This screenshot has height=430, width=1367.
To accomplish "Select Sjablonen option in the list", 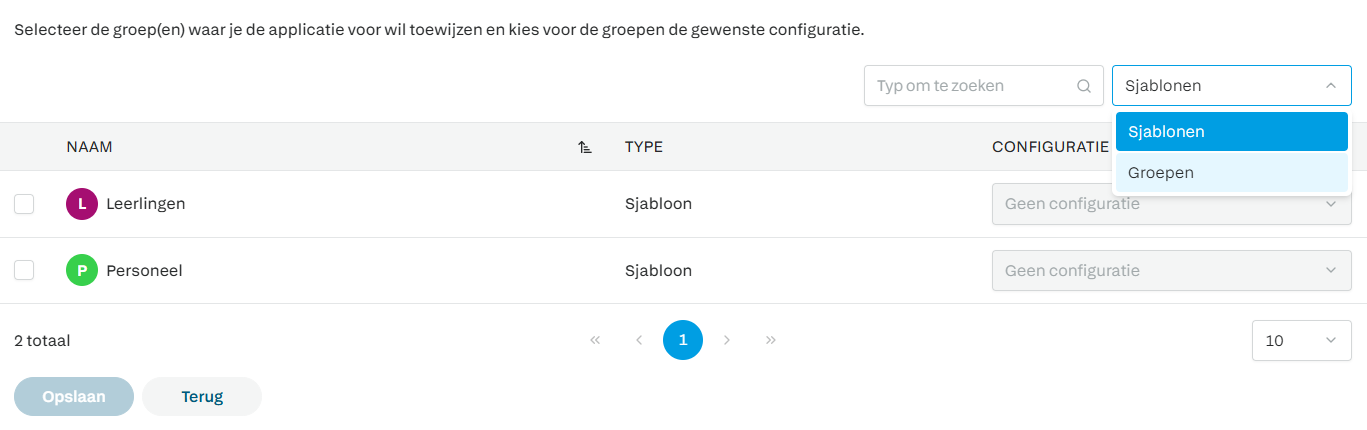I will [x=1231, y=132].
